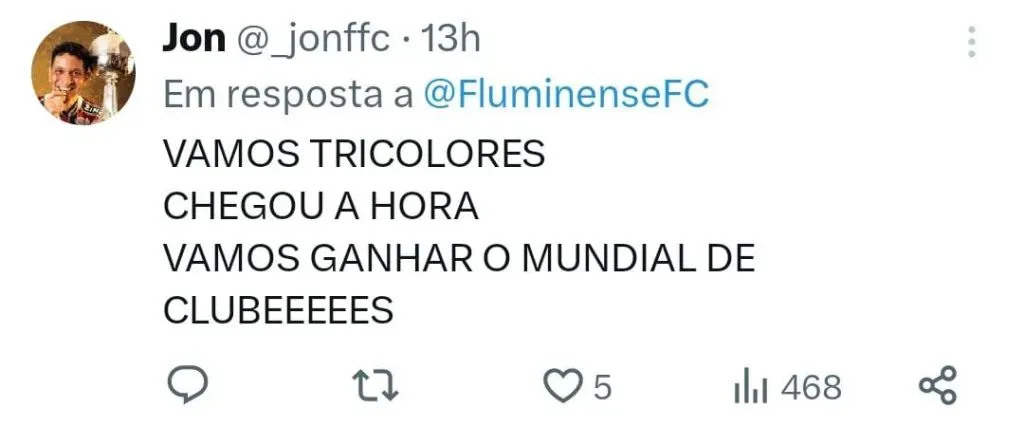Open the three-dot more options menu
Image resolution: width=1024 pixels, height=426 pixels.
pyautogui.click(x=970, y=43)
